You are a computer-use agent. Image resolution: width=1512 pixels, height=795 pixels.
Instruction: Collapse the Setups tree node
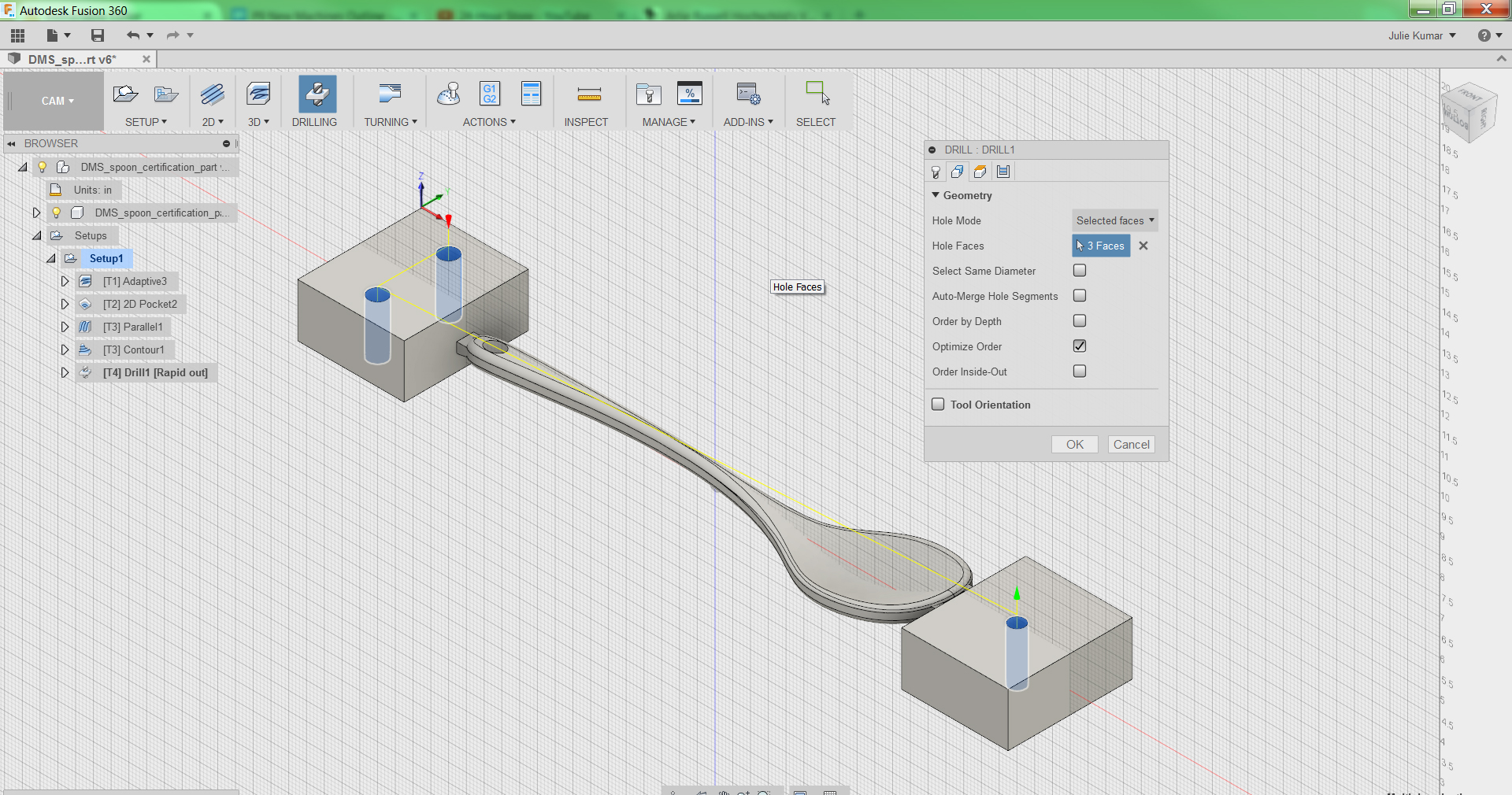coord(37,235)
